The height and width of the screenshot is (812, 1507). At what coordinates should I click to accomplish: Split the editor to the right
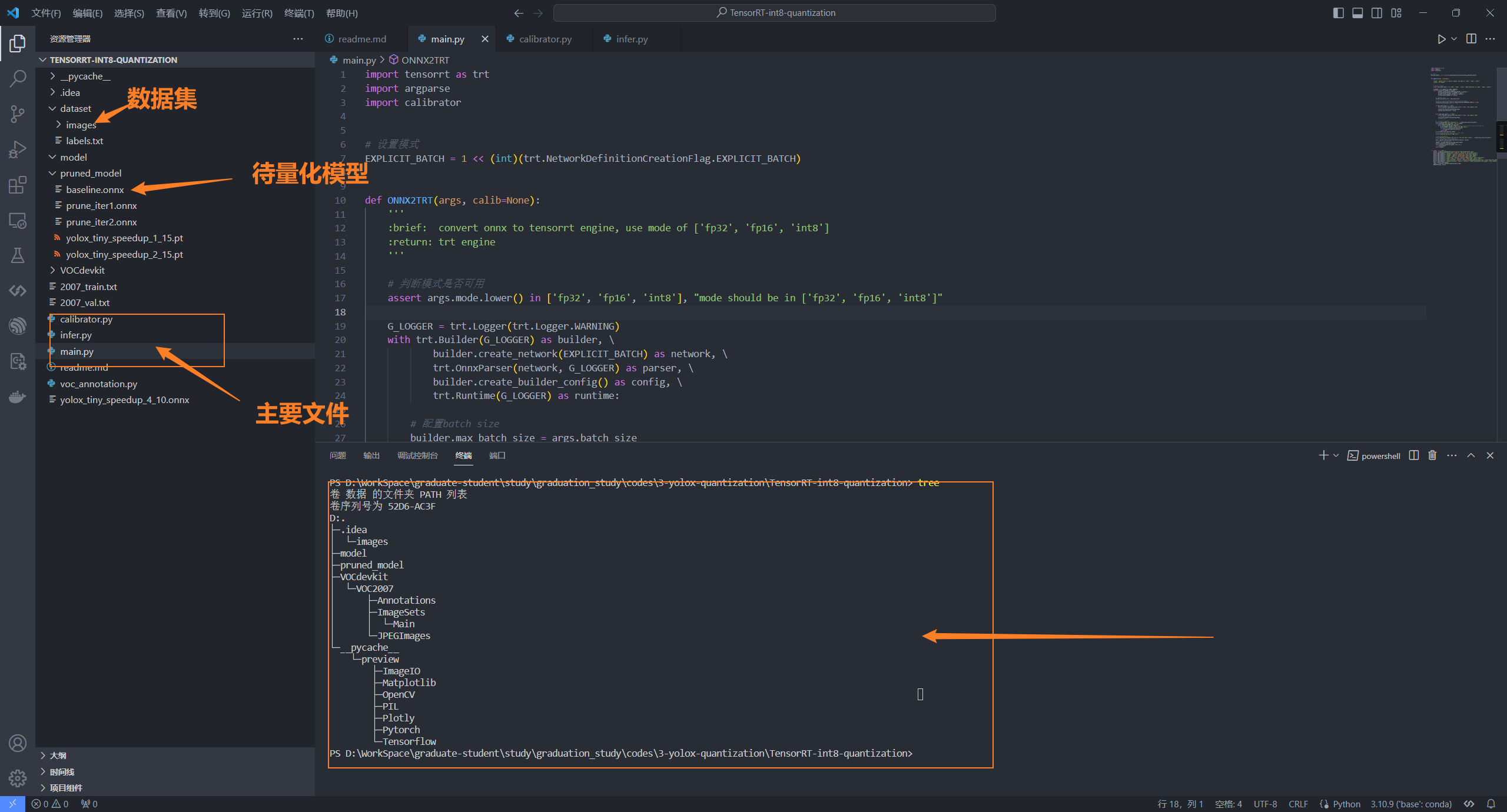pyautogui.click(x=1471, y=39)
